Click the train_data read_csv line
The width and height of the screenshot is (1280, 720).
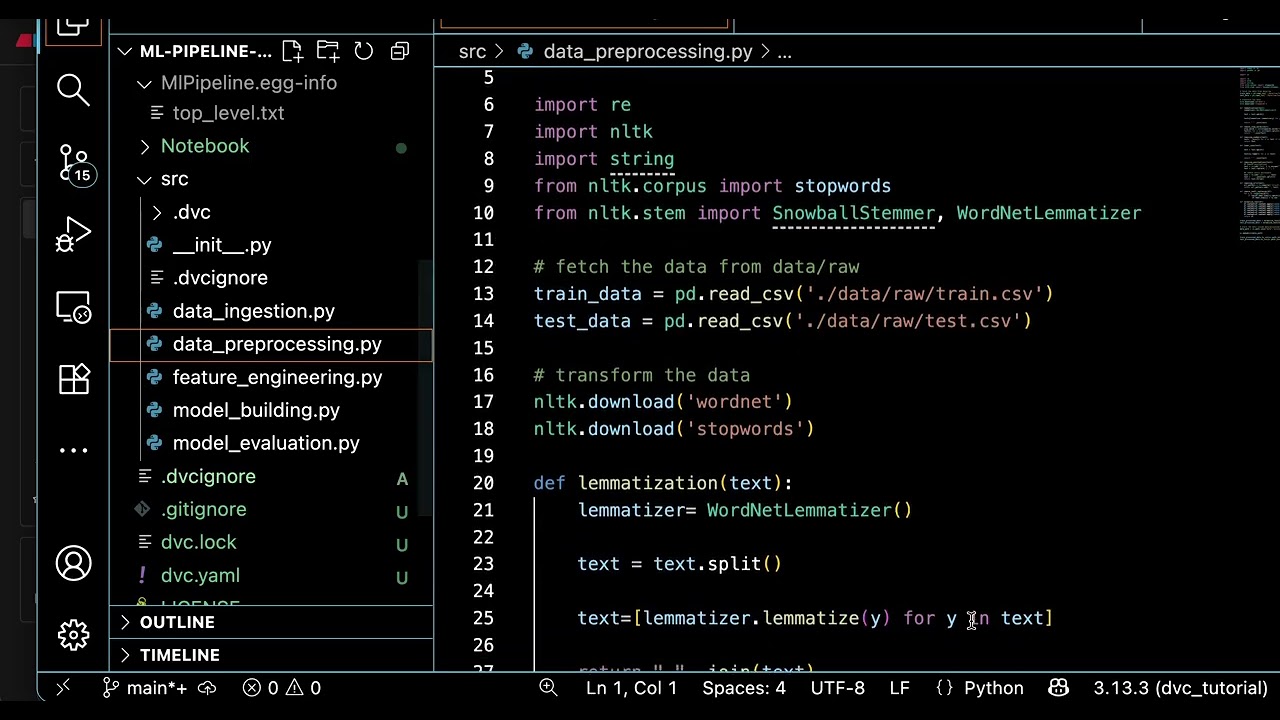(x=793, y=294)
